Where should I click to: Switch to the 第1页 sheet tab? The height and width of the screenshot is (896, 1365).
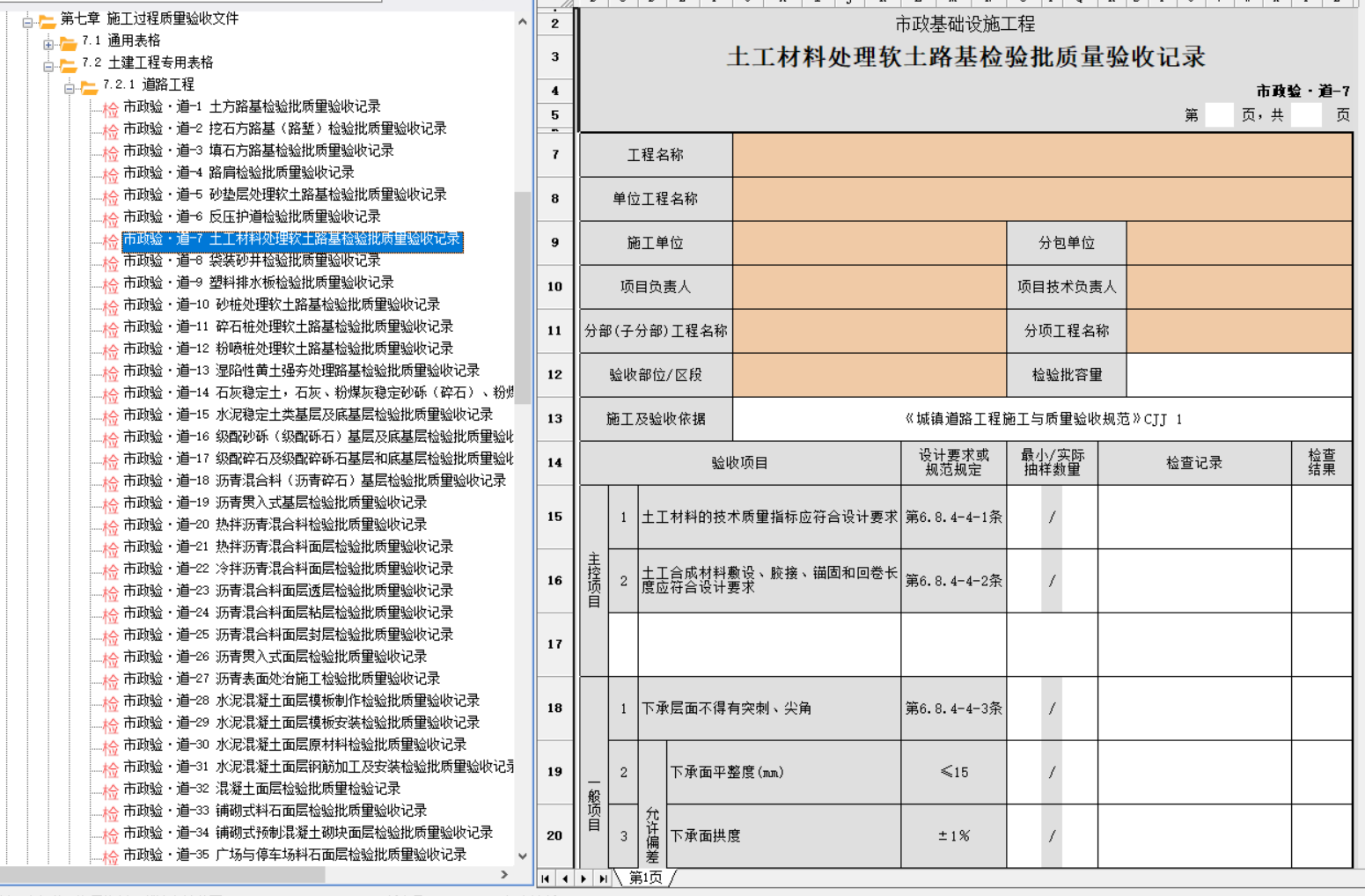(645, 878)
